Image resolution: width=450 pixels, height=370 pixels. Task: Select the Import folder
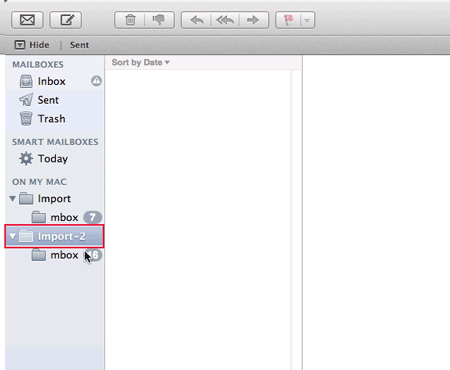click(54, 199)
